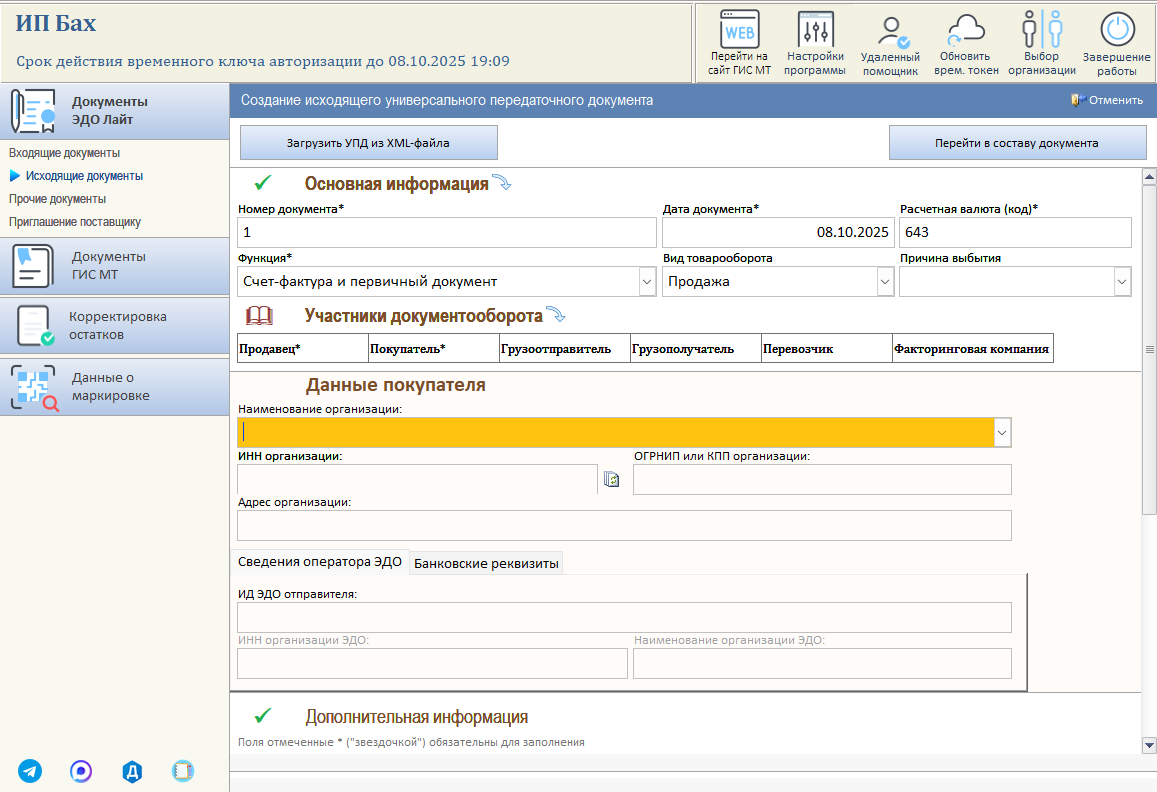Open Исходящие документы list

pyautogui.click(x=84, y=176)
